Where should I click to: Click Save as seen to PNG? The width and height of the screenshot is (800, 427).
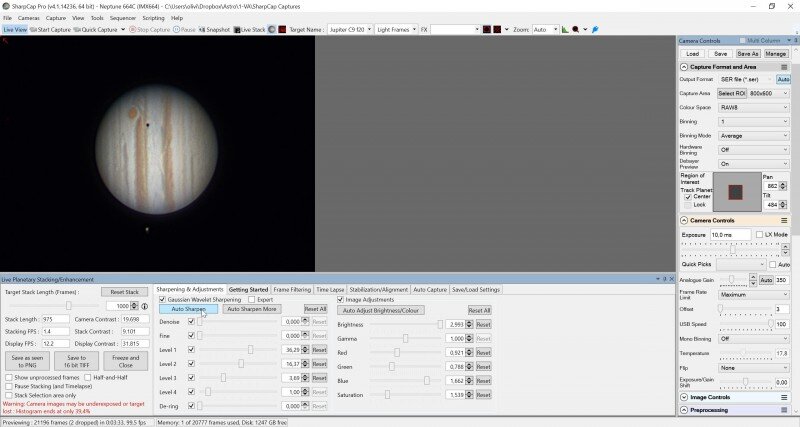pos(27,361)
